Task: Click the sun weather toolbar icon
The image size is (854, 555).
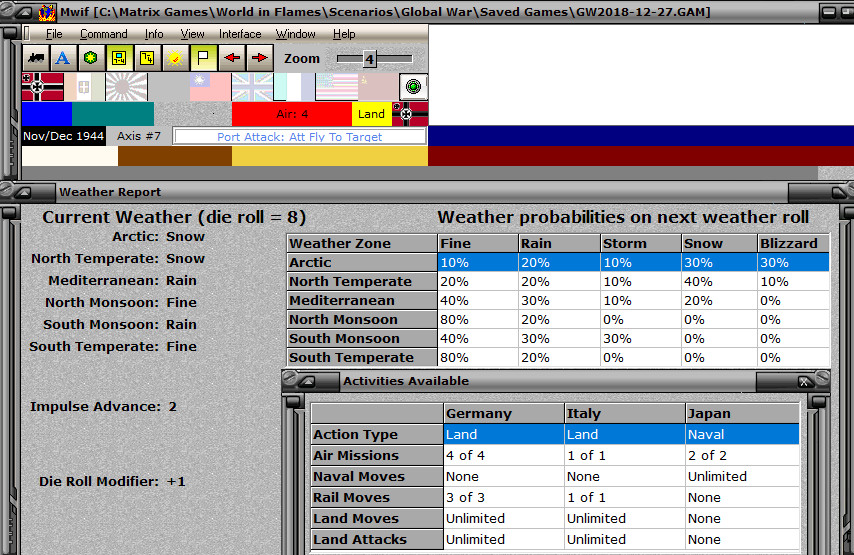Action: (x=175, y=58)
